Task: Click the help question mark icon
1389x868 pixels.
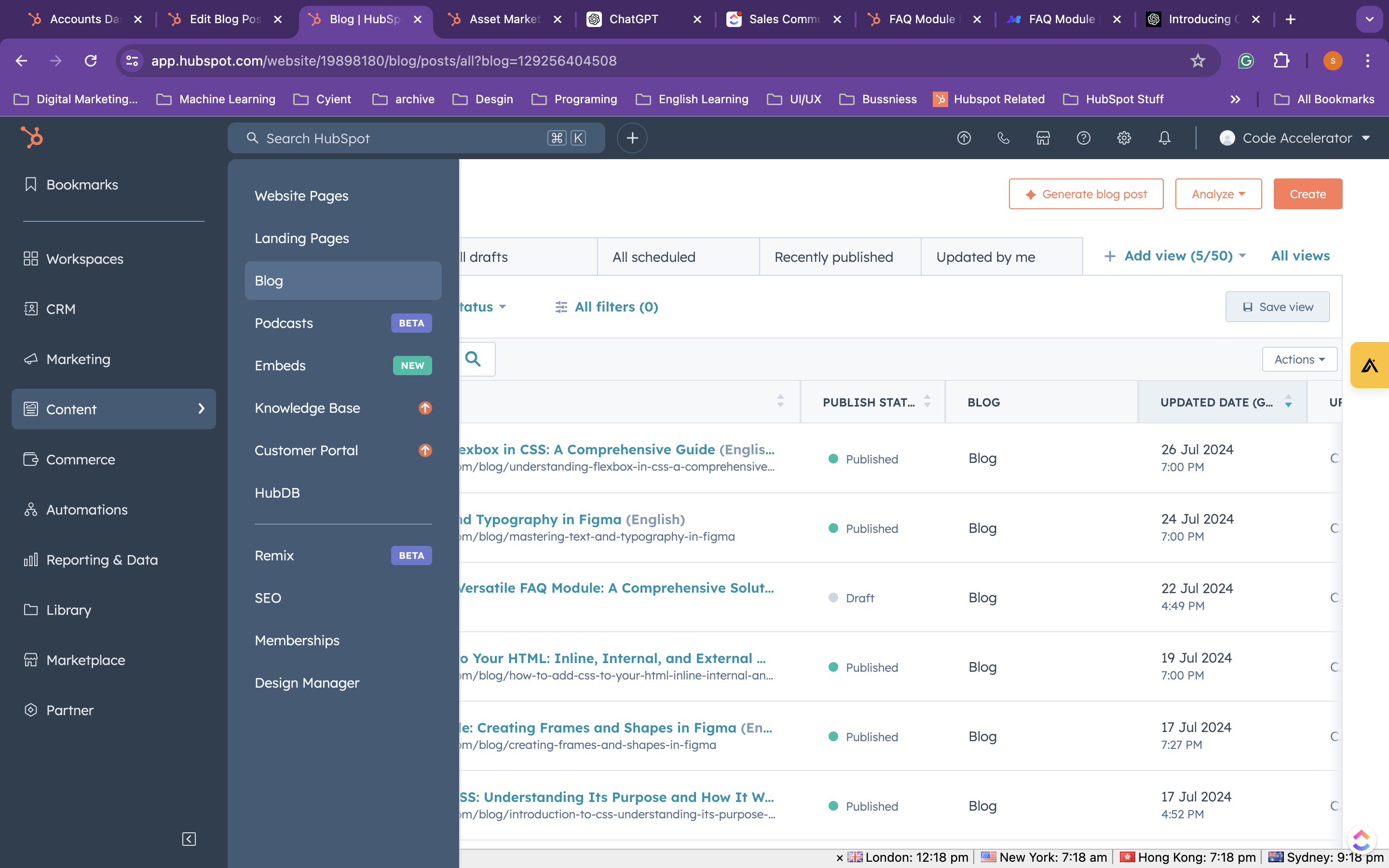Action: coord(1083,138)
